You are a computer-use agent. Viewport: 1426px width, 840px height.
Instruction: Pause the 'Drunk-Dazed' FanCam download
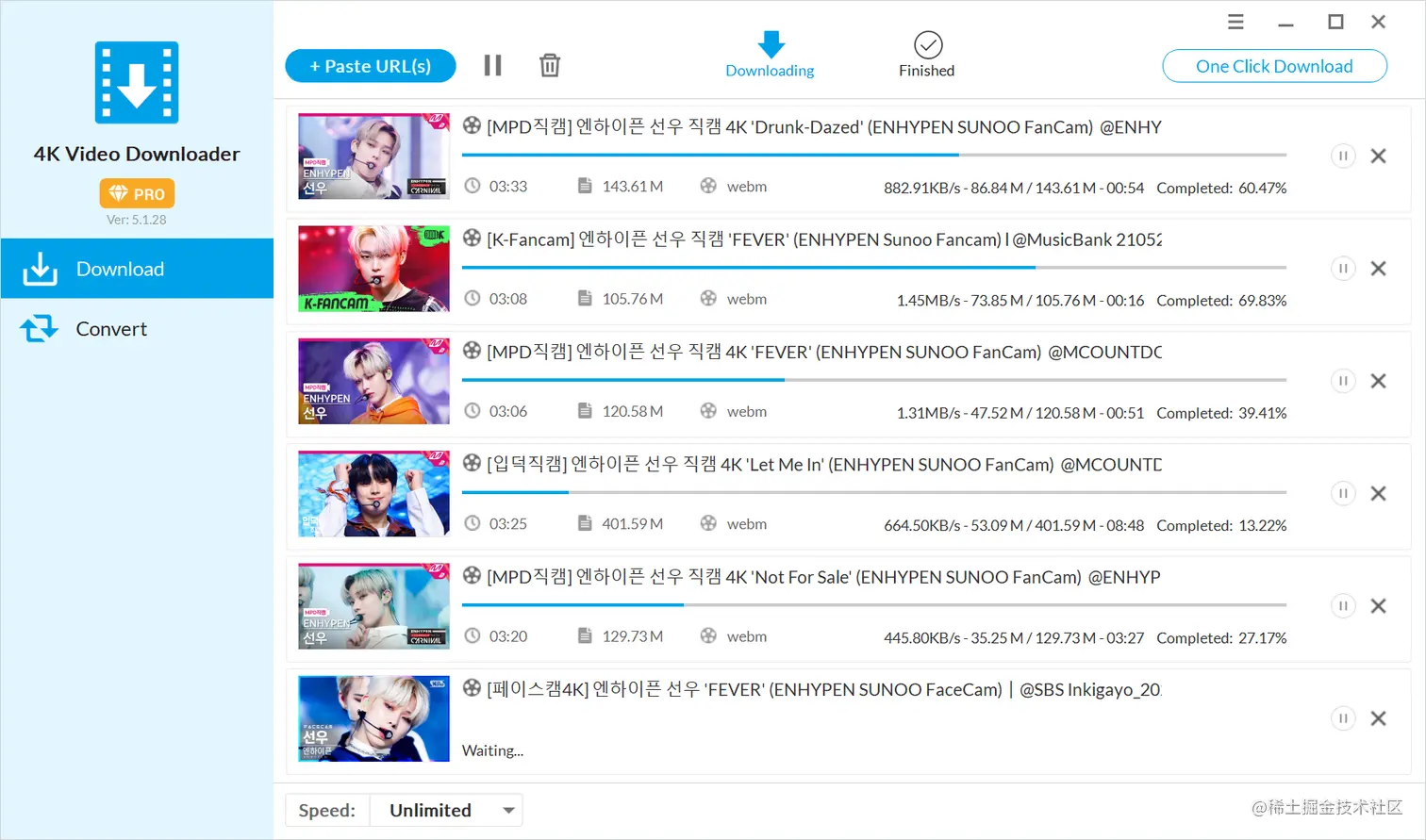1343,156
